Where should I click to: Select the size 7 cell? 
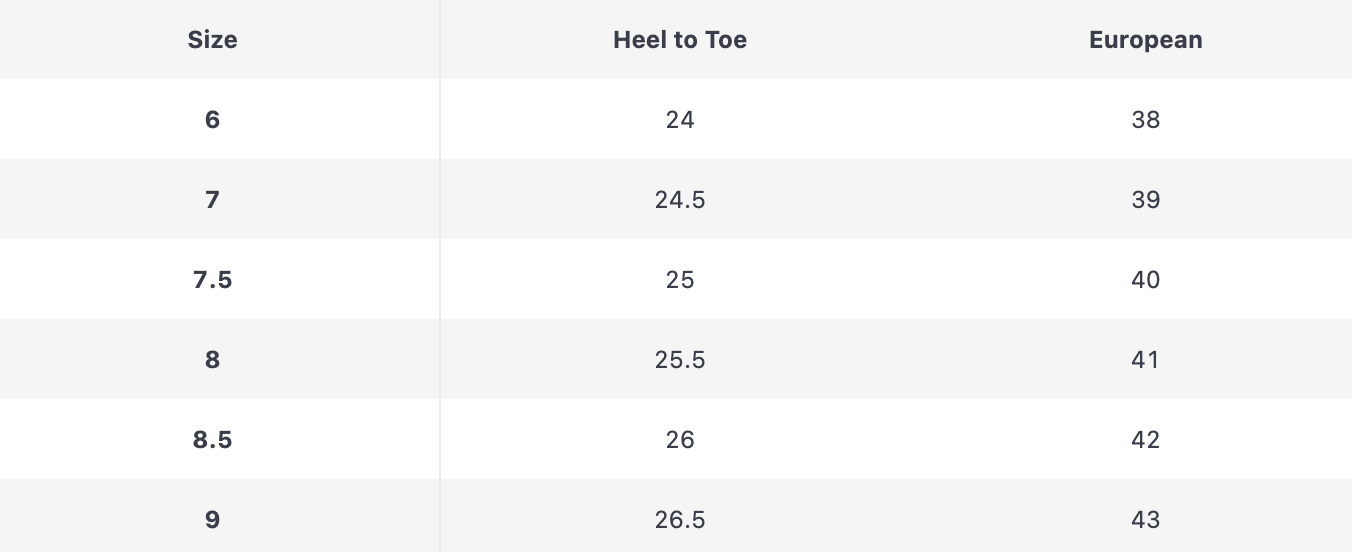click(212, 200)
